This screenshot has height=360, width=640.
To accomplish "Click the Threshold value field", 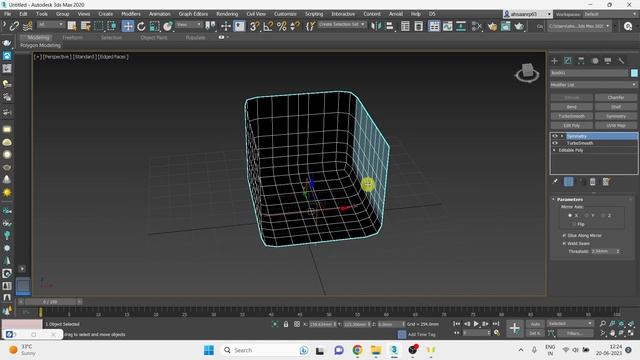I will coord(603,251).
